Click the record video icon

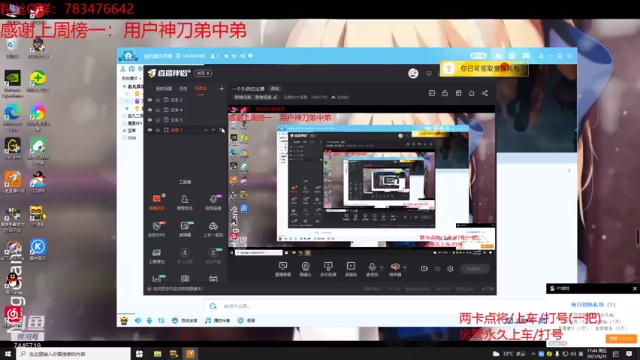(x=424, y=269)
